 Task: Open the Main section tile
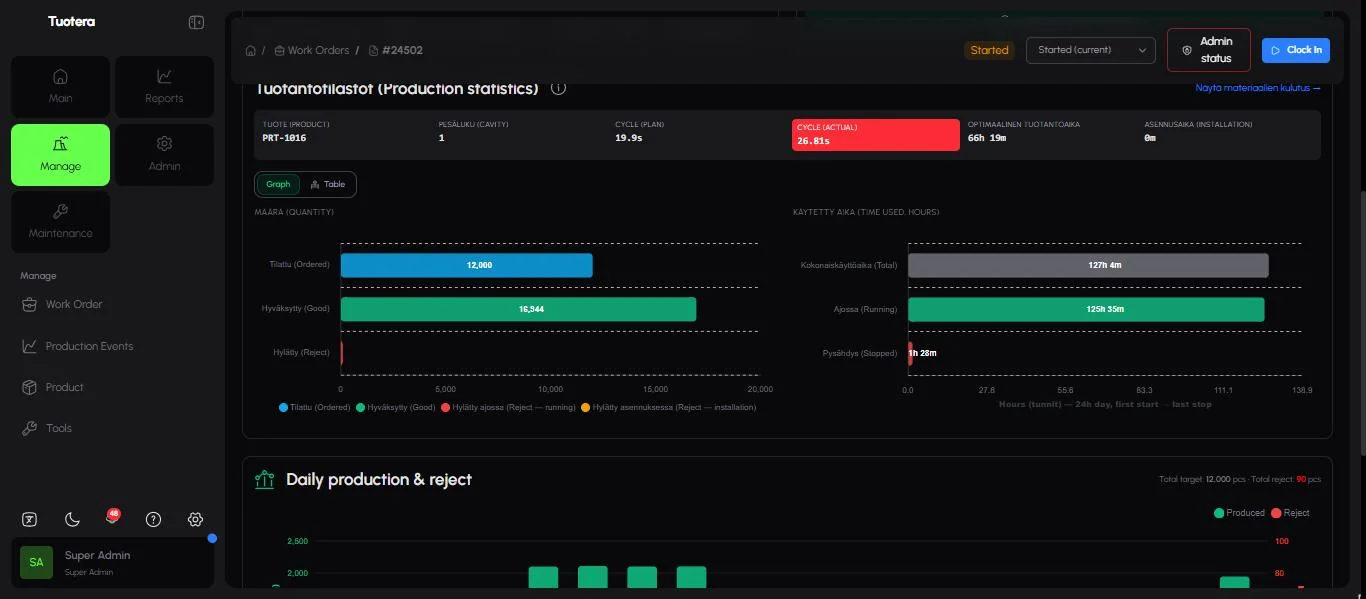pos(60,86)
